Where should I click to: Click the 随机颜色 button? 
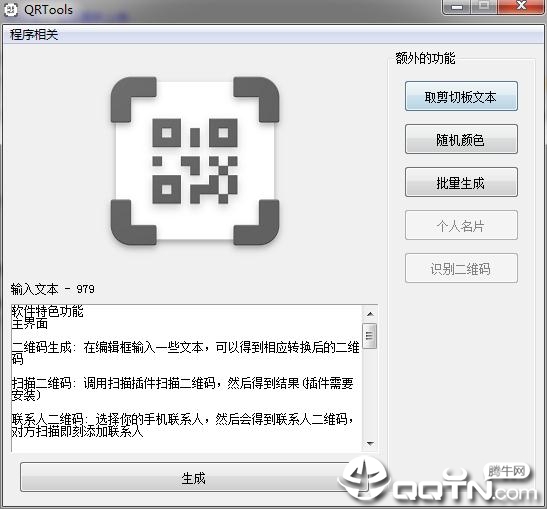click(x=461, y=139)
